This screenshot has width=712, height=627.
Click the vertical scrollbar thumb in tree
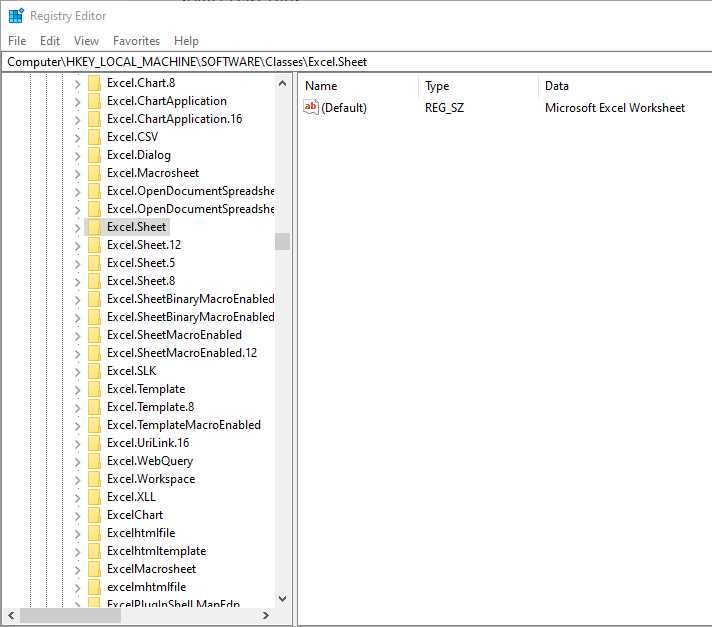click(x=282, y=242)
